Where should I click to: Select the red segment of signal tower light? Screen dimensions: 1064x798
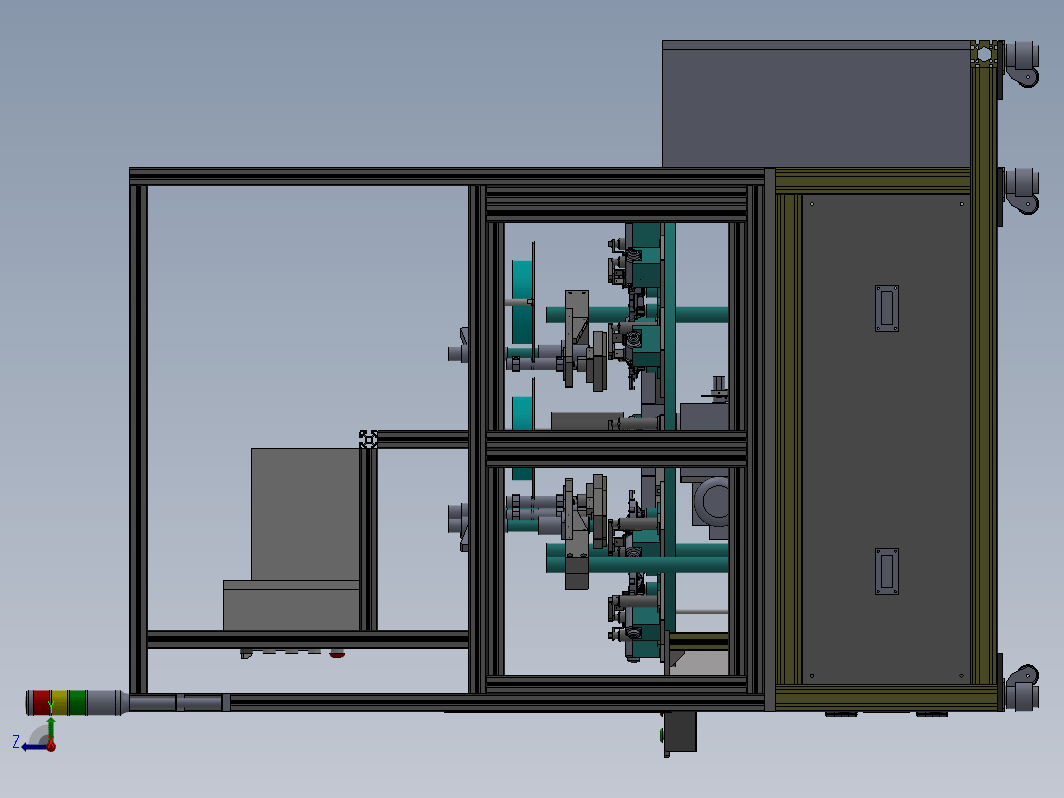coord(41,703)
